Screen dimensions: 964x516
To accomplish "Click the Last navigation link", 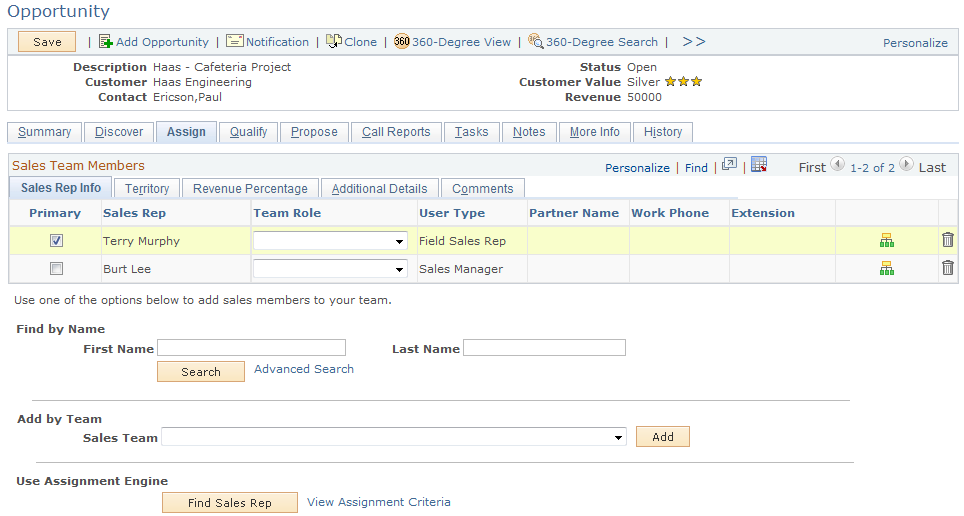I will (x=932, y=167).
